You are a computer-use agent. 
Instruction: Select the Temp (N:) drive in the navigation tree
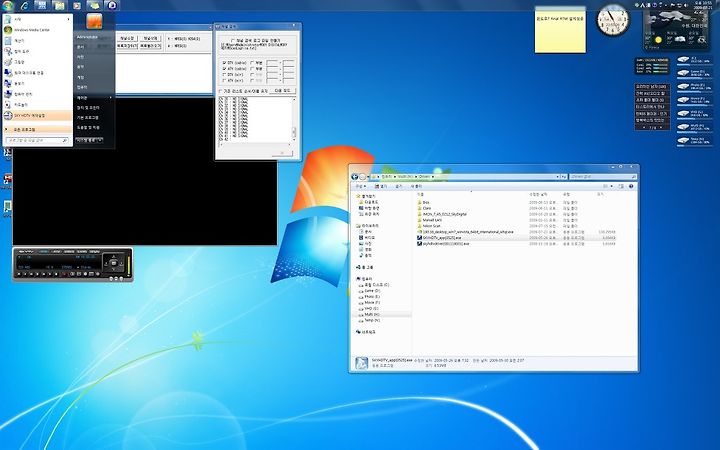(x=369, y=321)
